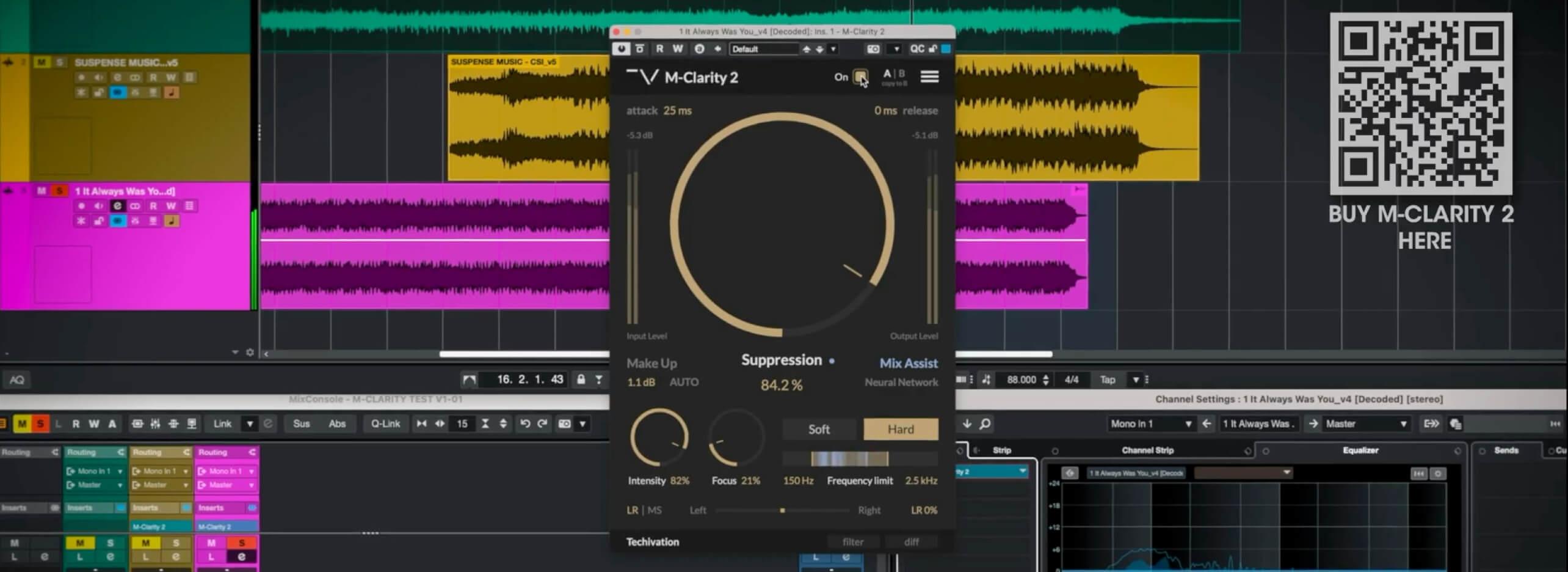The width and height of the screenshot is (1568, 572).
Task: Open the Sends tab
Action: 1506,450
